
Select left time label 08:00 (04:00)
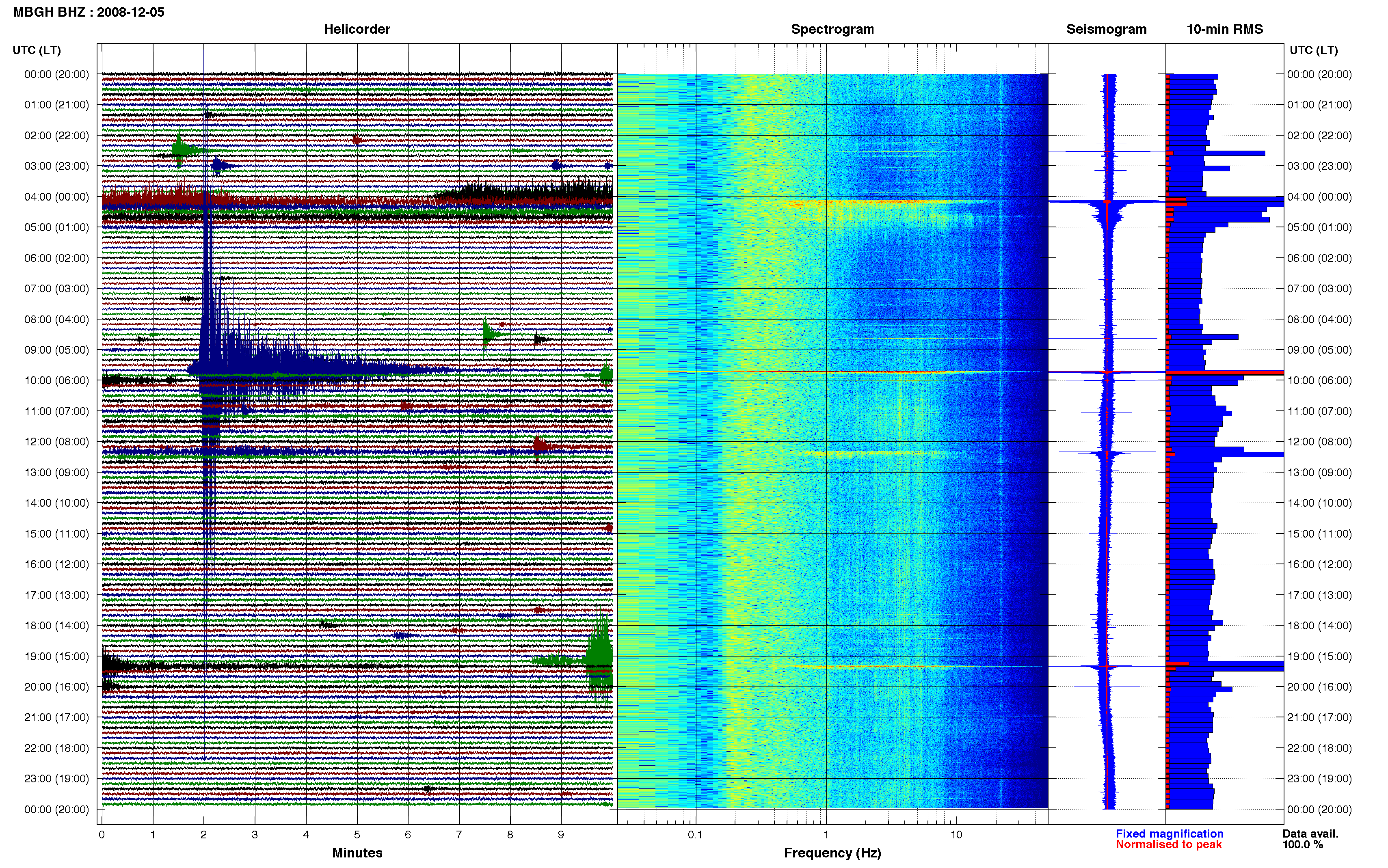coord(56,319)
